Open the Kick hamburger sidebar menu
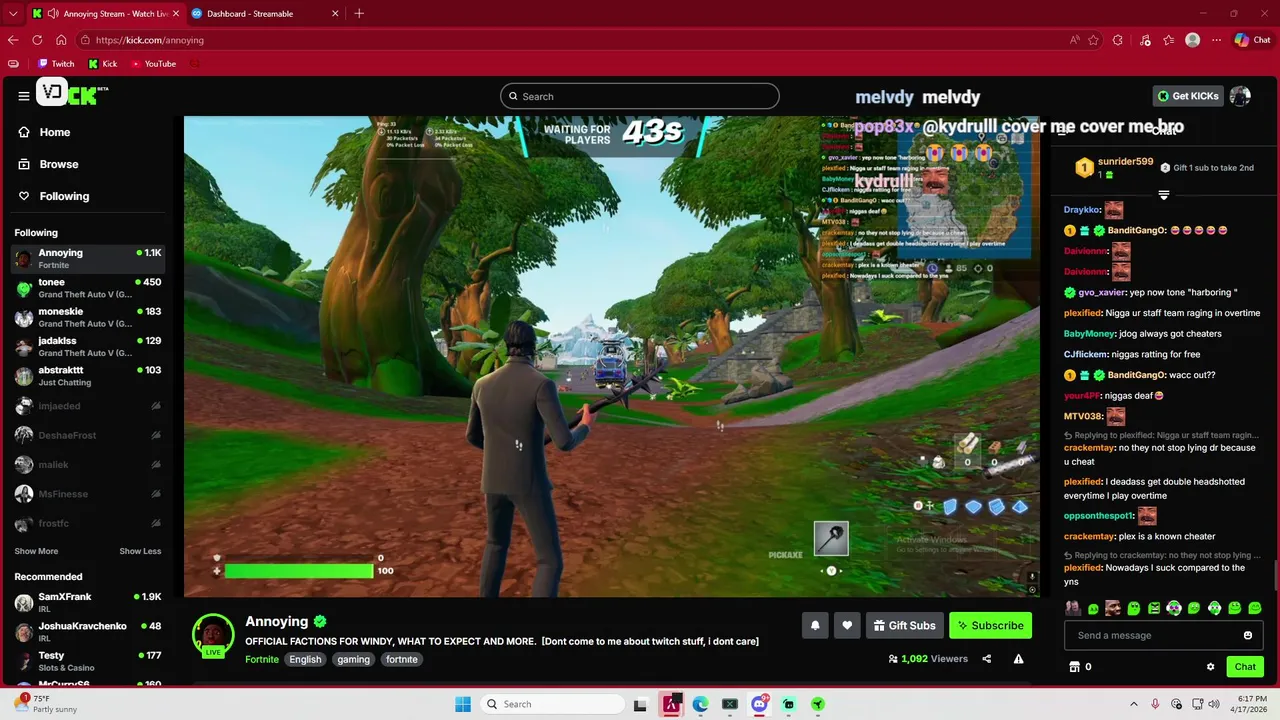 tap(23, 96)
